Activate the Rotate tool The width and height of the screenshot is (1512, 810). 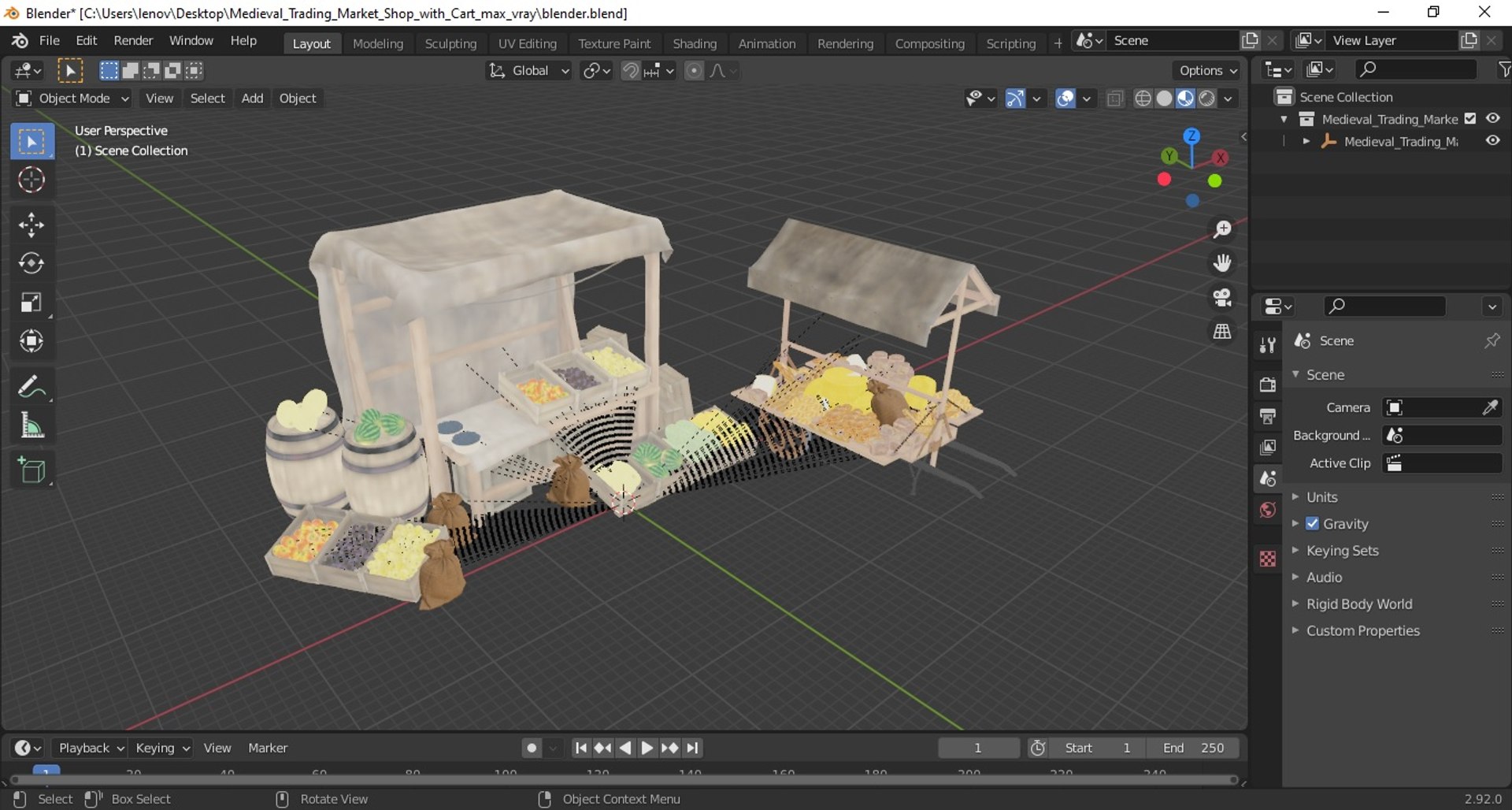[x=31, y=263]
